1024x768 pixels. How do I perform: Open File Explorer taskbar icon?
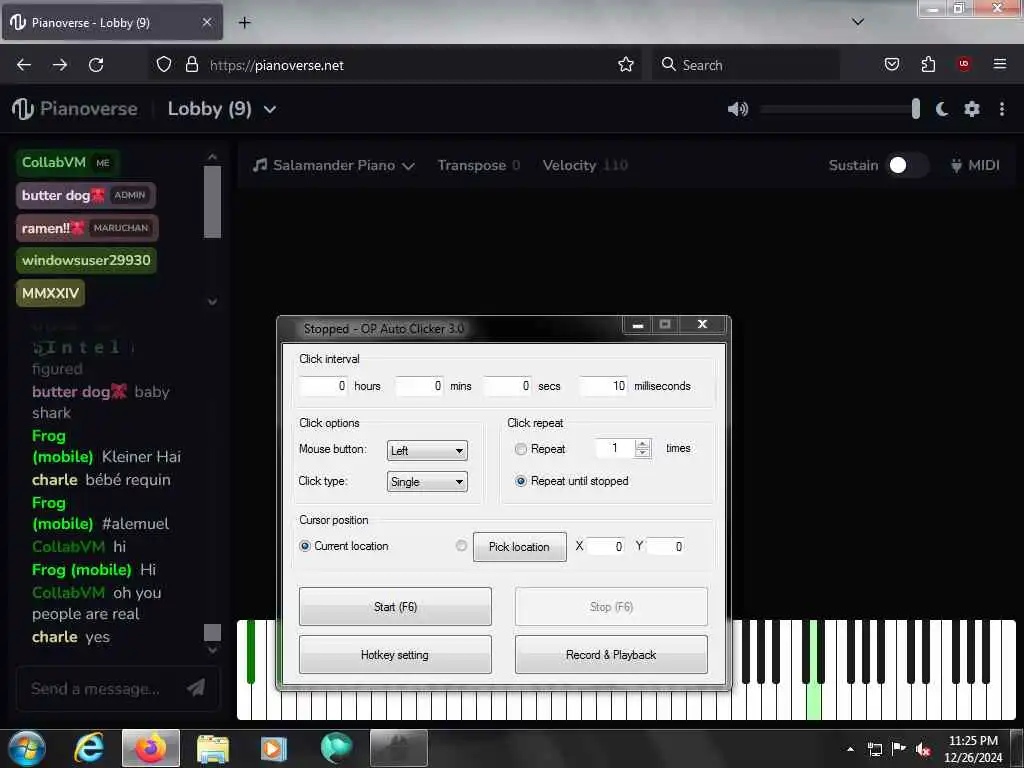[213, 748]
